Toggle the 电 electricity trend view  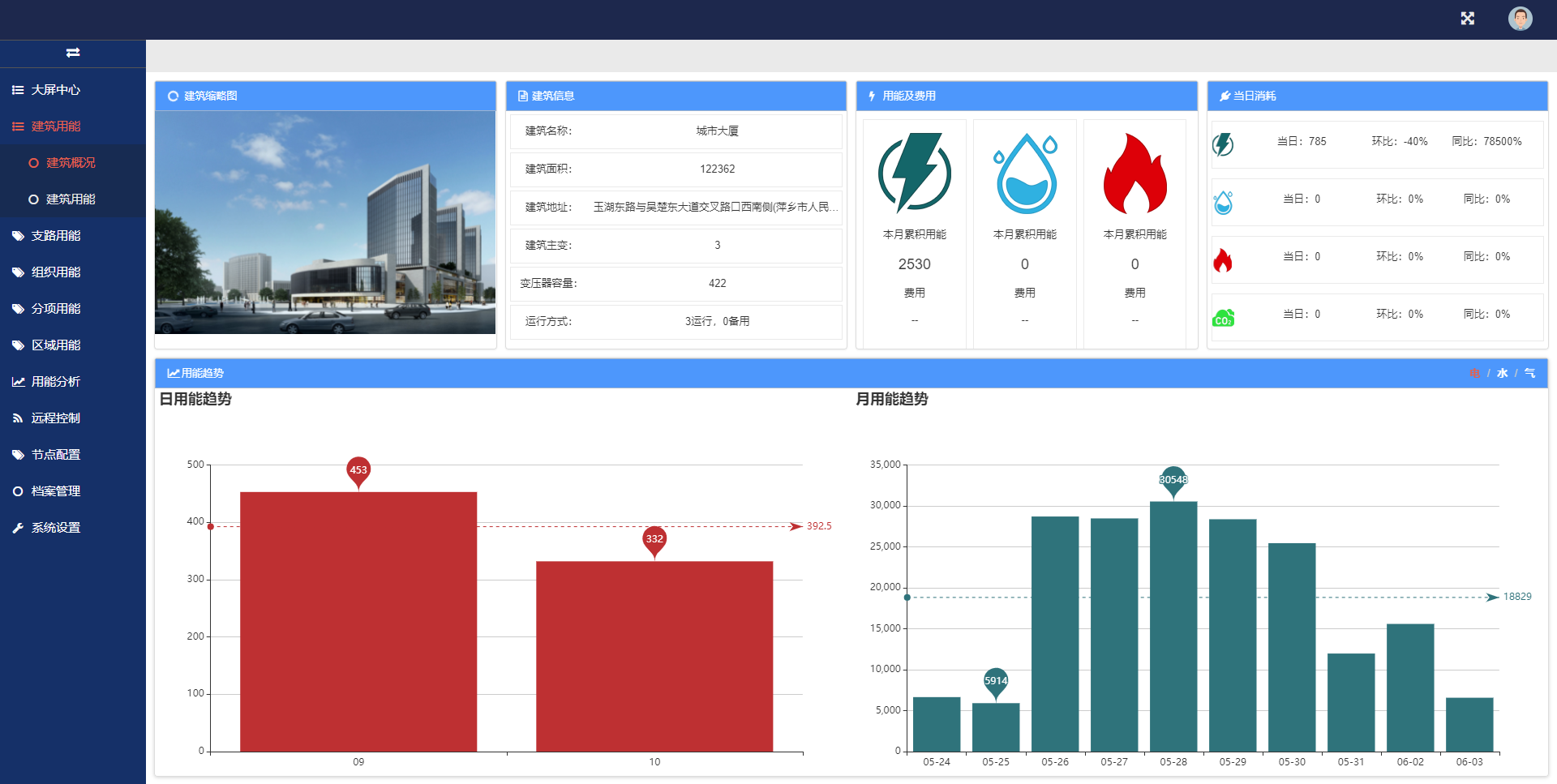[x=1475, y=373]
